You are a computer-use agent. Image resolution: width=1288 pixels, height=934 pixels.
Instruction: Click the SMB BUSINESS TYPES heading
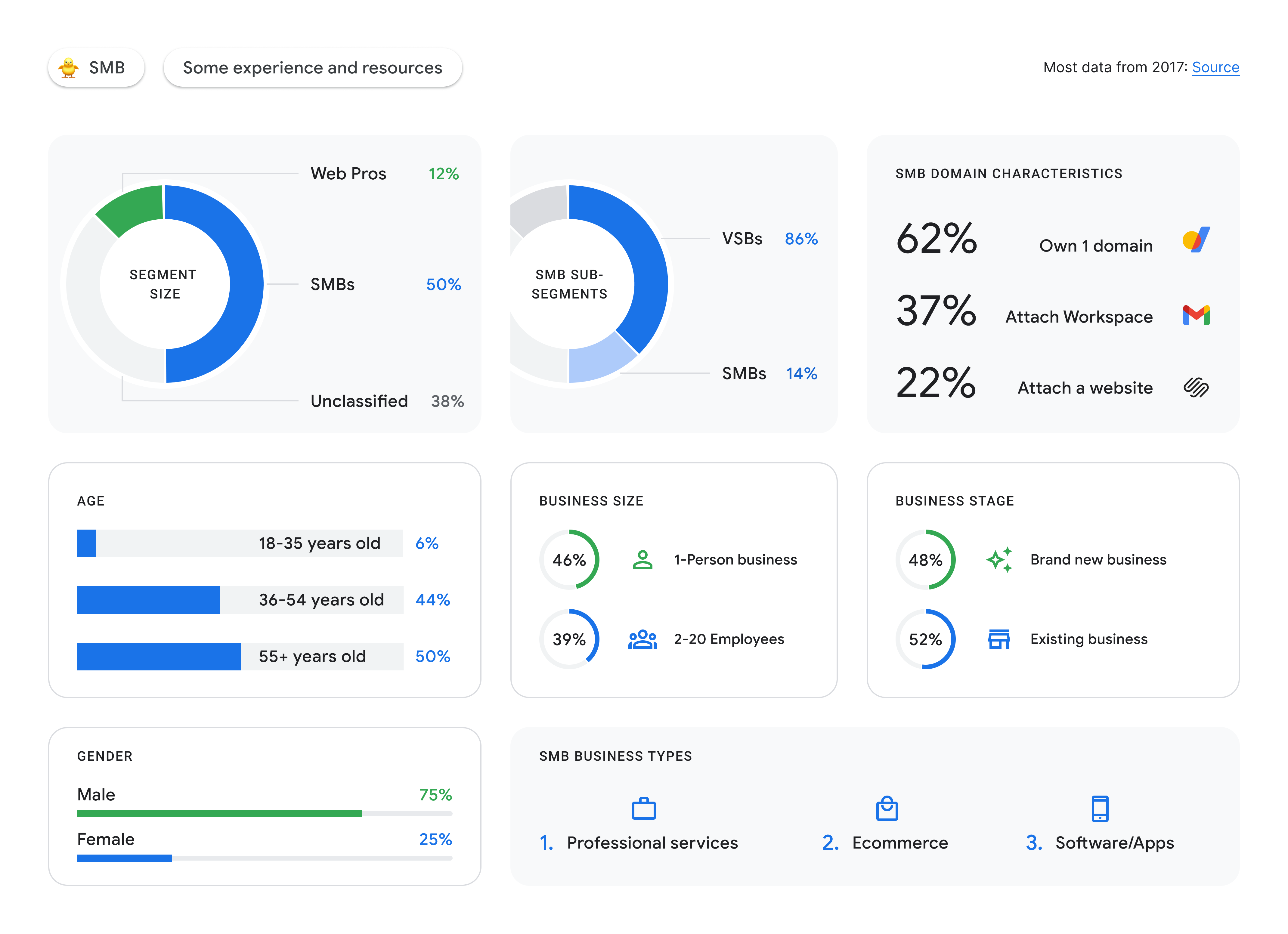click(x=616, y=756)
